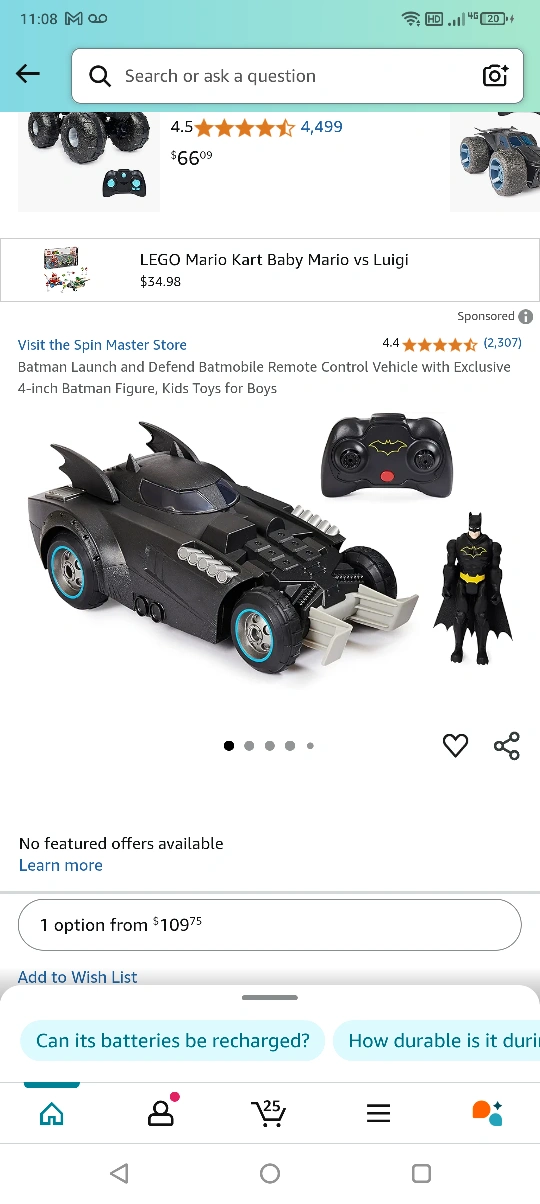Select the second image carousel dot
The image size is (540, 1204).
[249, 745]
